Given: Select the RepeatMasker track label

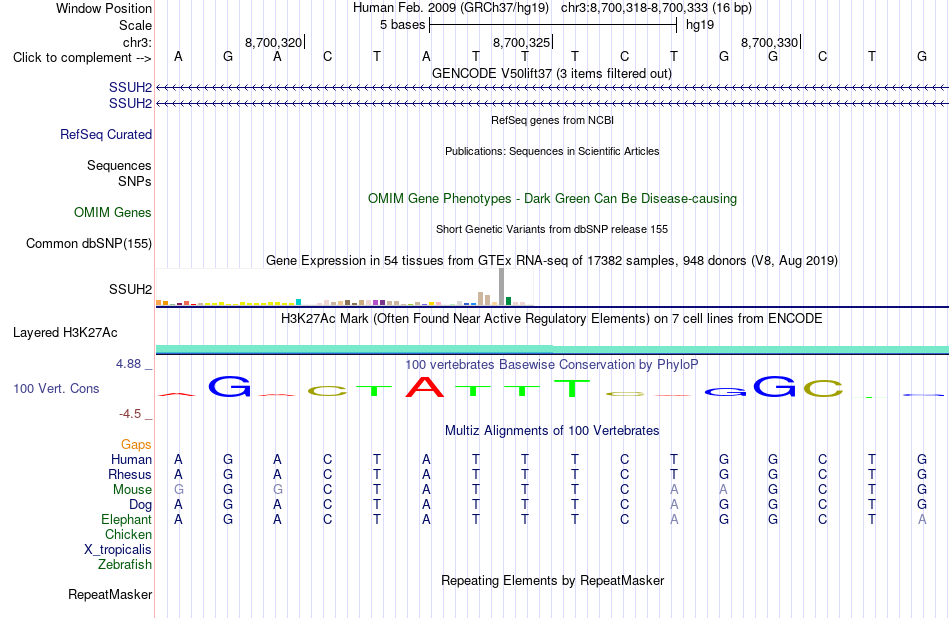Looking at the screenshot, I should [x=110, y=595].
